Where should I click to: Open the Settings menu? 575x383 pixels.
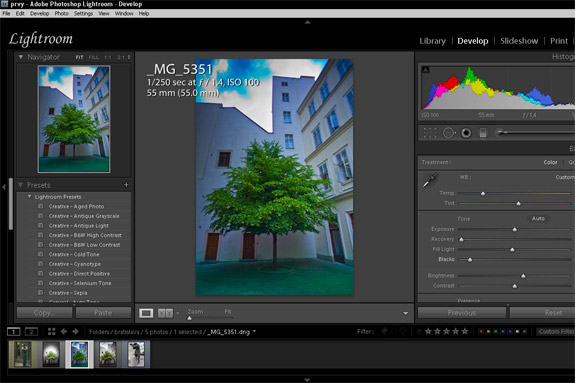83,14
